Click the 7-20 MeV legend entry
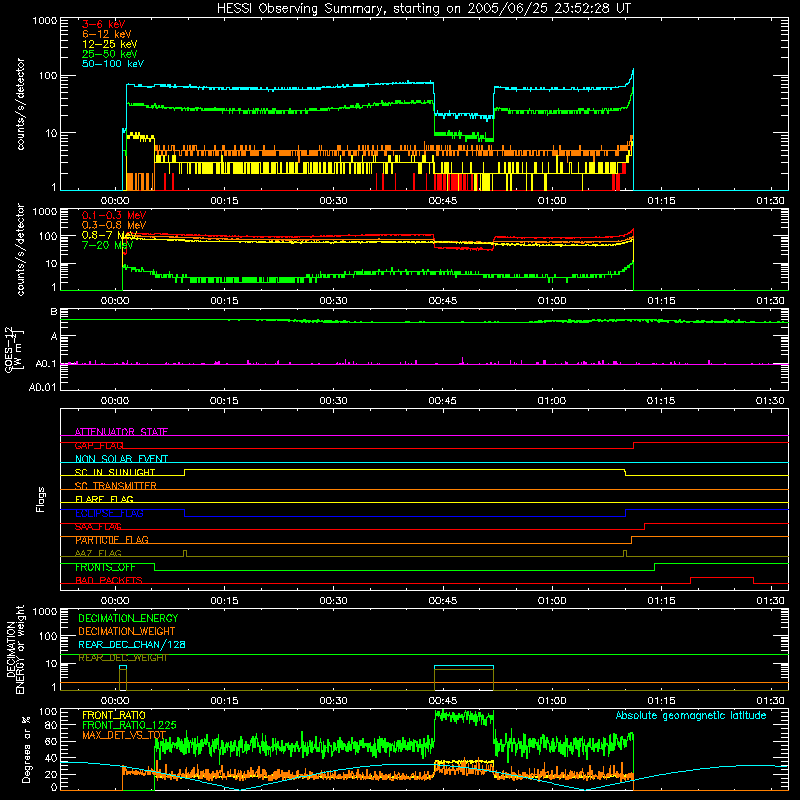Viewport: 800px width, 800px height. click(x=107, y=245)
